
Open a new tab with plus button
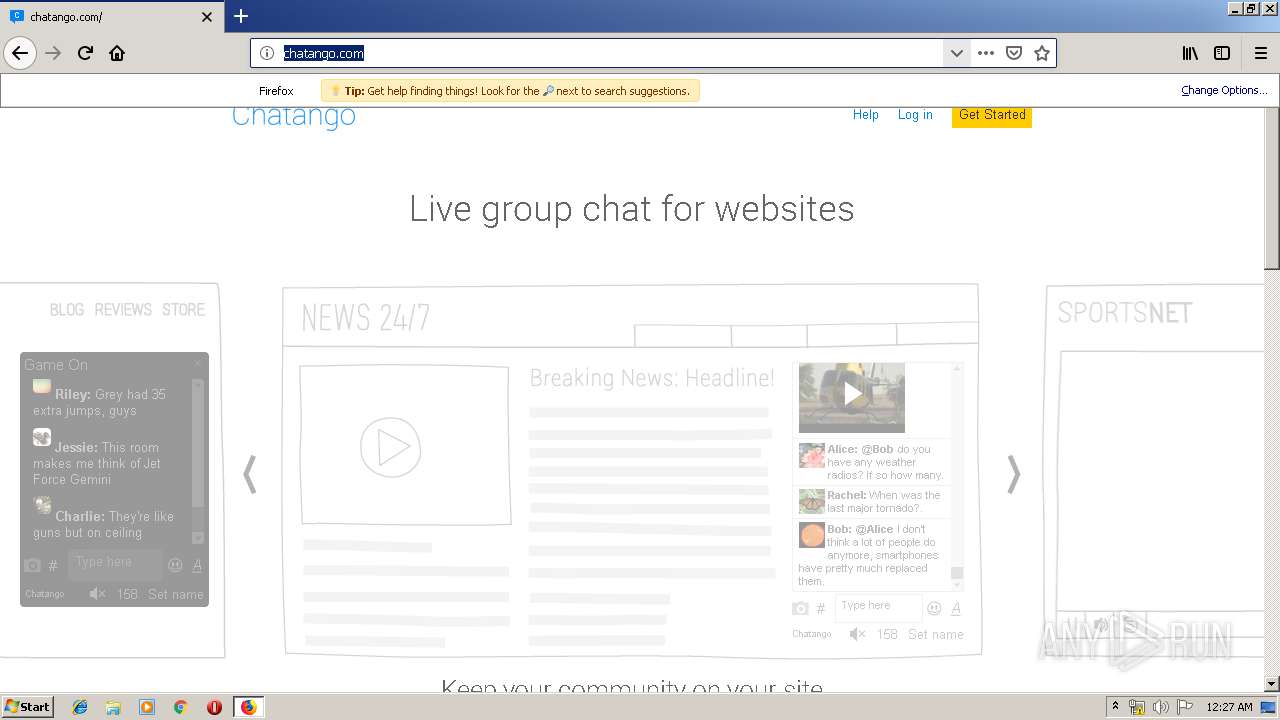coord(241,16)
